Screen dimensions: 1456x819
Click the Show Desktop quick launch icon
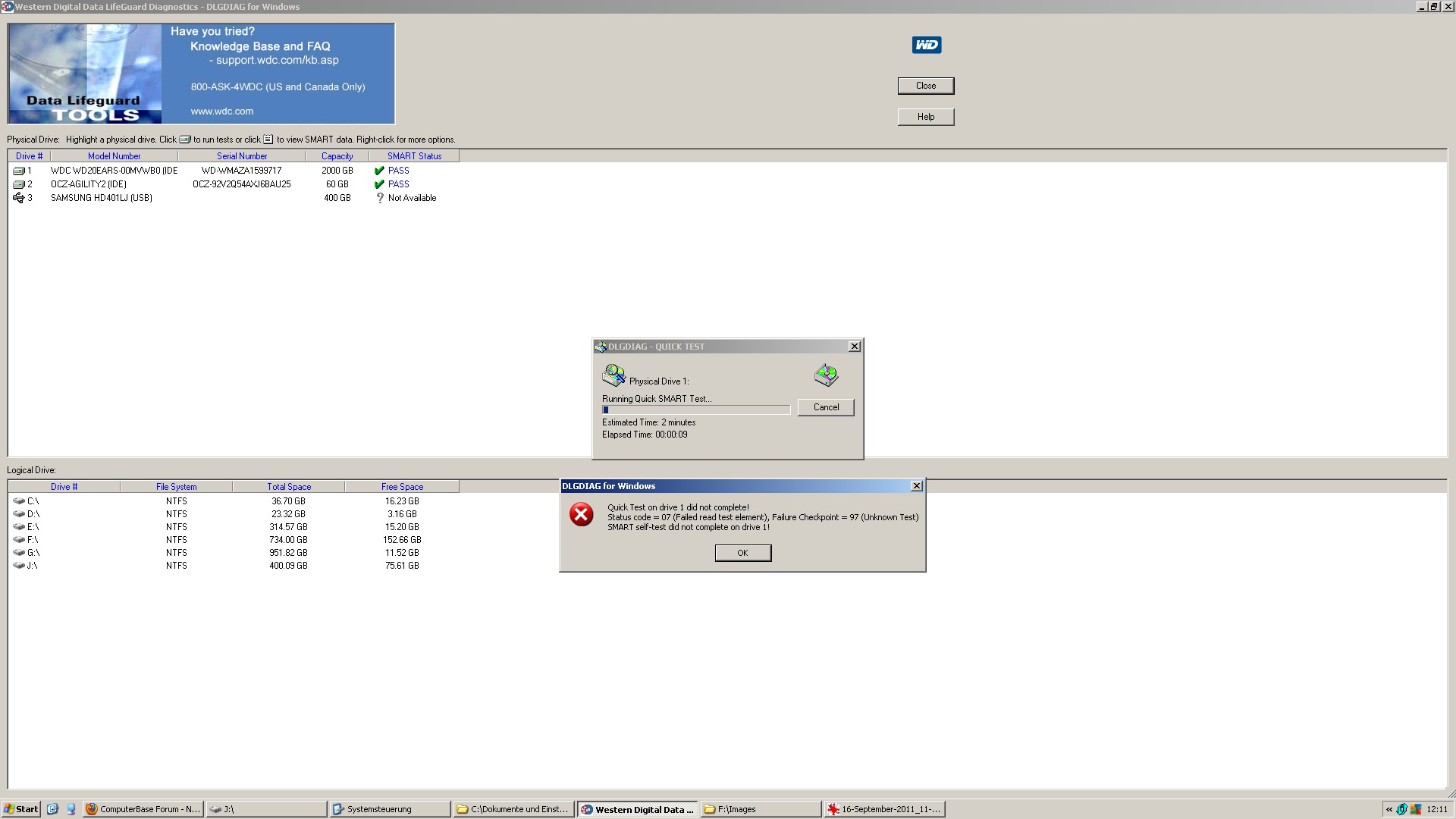point(71,809)
